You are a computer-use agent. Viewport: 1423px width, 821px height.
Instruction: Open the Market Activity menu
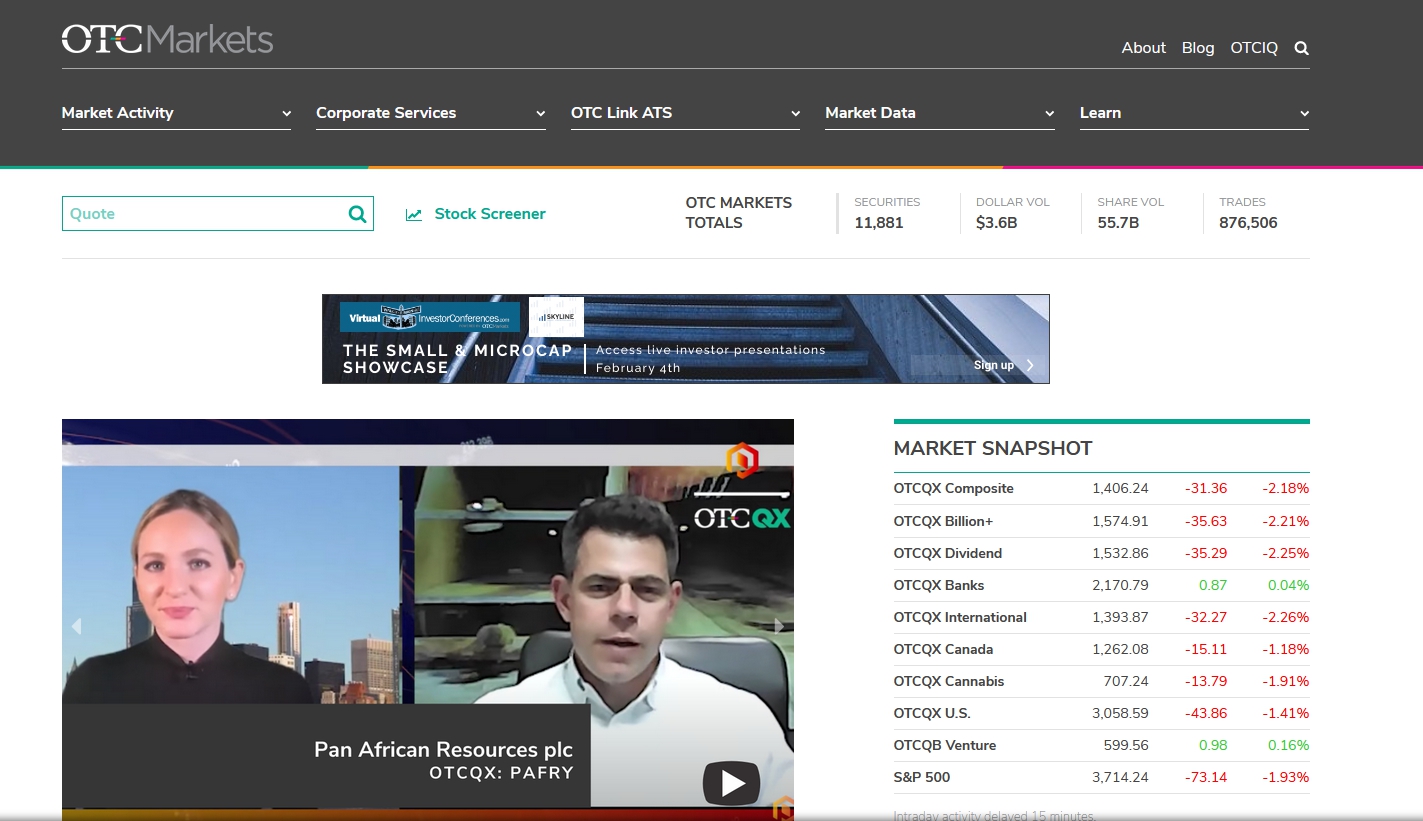click(x=176, y=113)
